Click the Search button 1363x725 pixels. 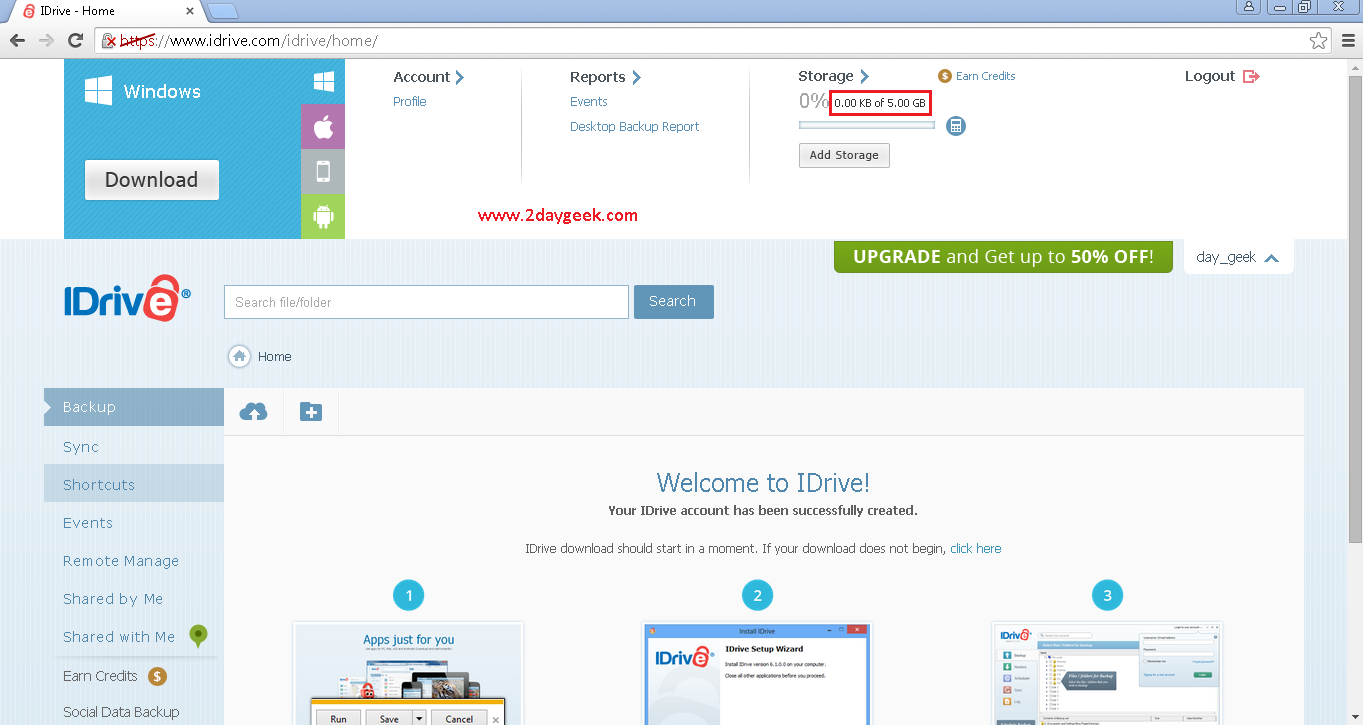[x=673, y=302]
